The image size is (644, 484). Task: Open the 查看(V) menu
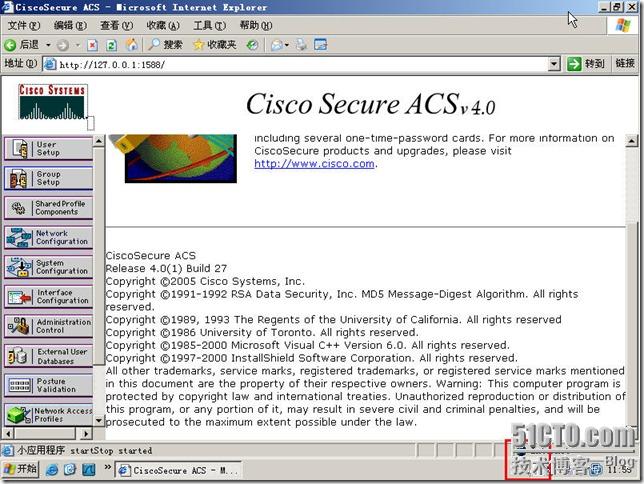(117, 25)
